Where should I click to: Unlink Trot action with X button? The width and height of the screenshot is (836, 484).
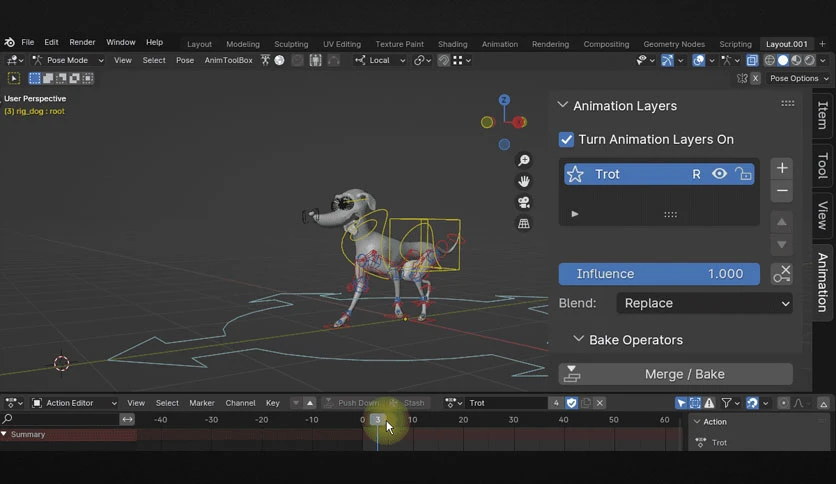pyautogui.click(x=599, y=403)
